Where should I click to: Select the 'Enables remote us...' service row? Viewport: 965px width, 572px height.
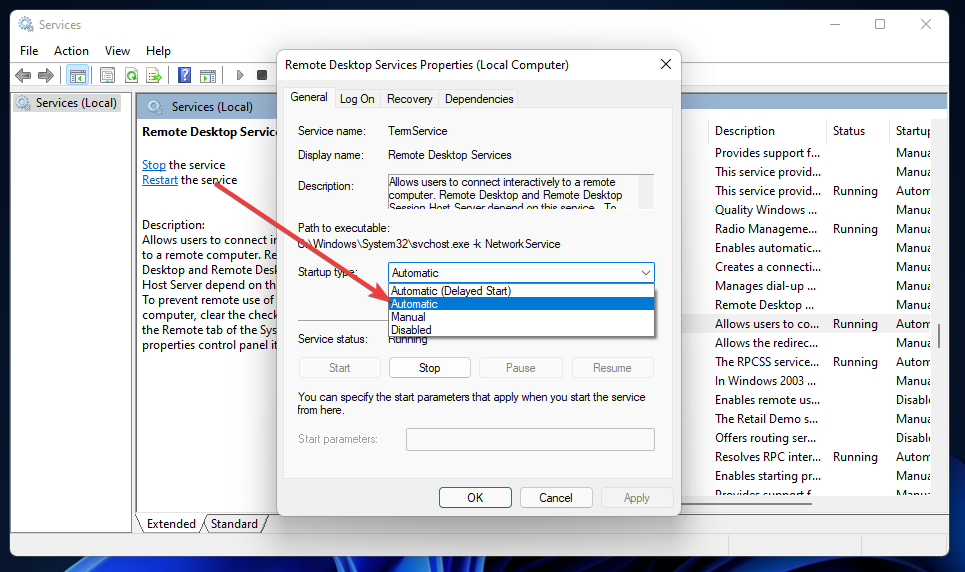[x=806, y=400]
